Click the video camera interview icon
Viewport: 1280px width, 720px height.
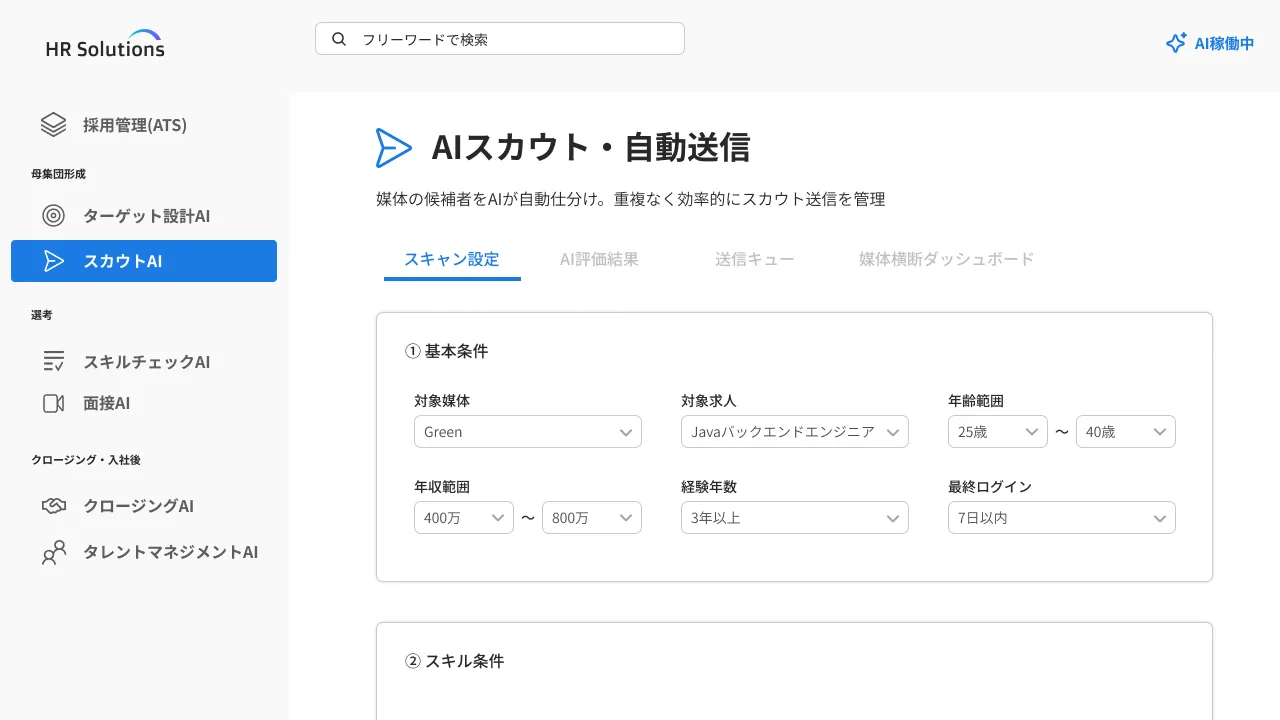54,404
